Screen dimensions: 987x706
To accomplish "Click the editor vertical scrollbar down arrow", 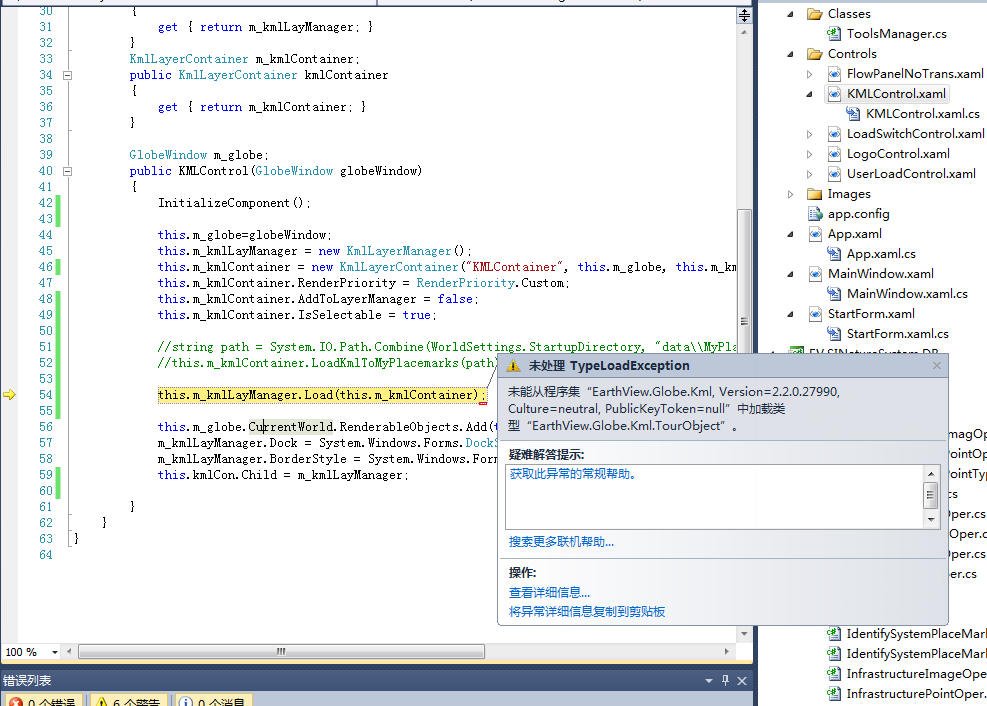I will click(744, 634).
